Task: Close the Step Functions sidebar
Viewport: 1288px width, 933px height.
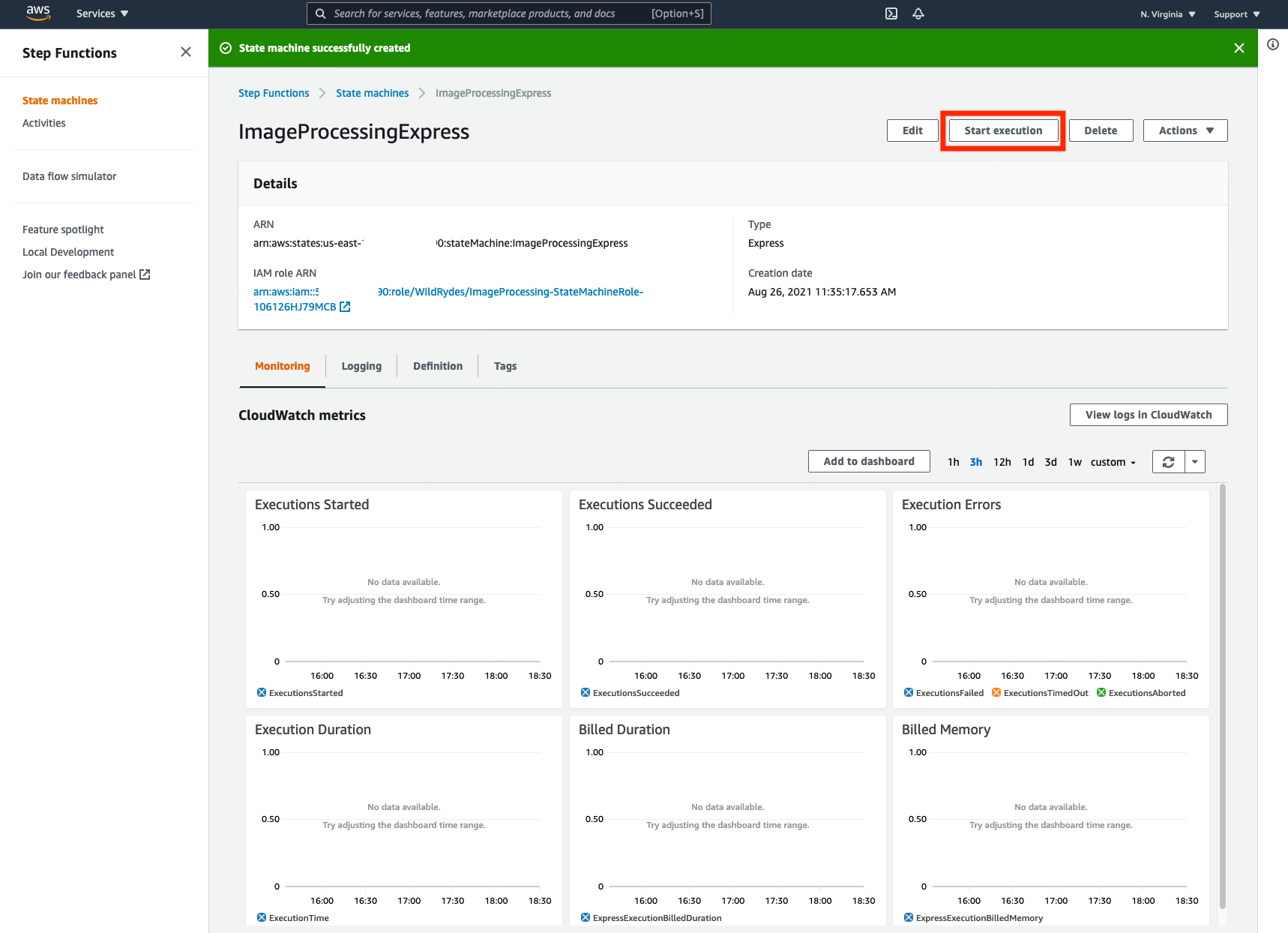Action: pyautogui.click(x=186, y=52)
